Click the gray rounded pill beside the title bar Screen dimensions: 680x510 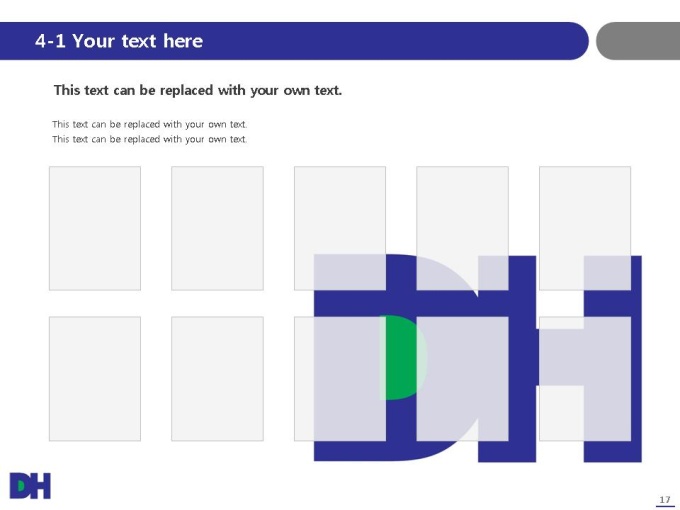(638, 41)
